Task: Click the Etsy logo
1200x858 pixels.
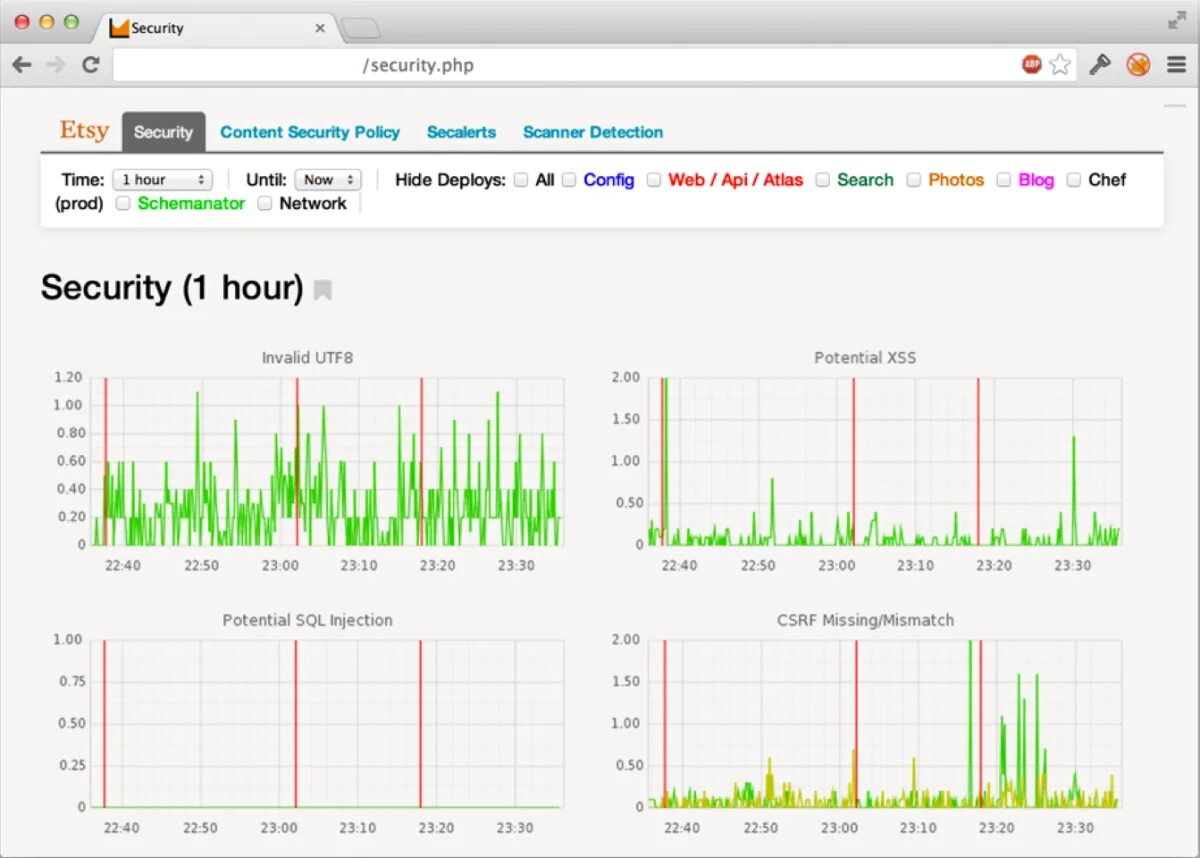Action: click(x=84, y=131)
